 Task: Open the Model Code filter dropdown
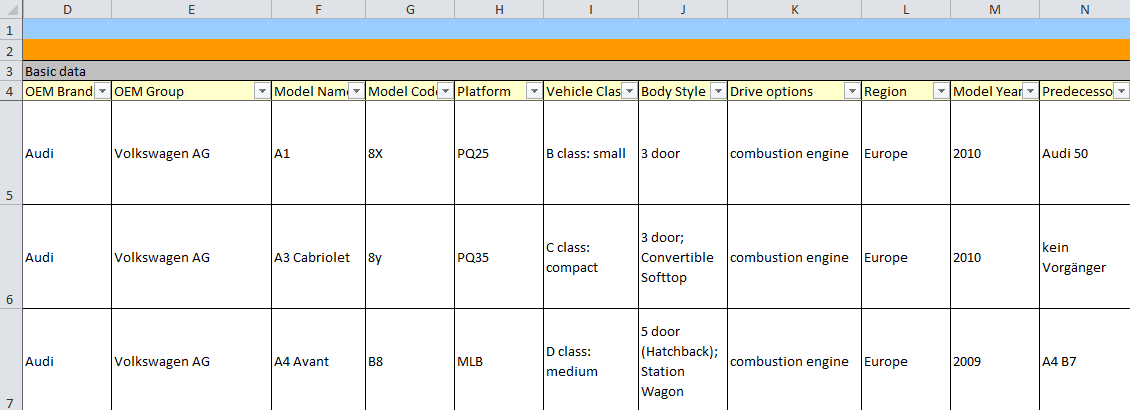coord(445,92)
